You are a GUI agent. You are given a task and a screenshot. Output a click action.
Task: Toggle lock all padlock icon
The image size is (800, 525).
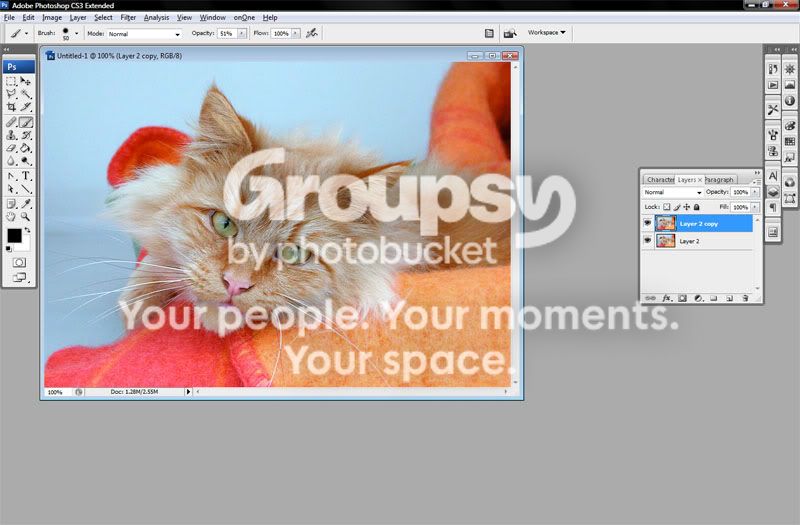tap(697, 207)
